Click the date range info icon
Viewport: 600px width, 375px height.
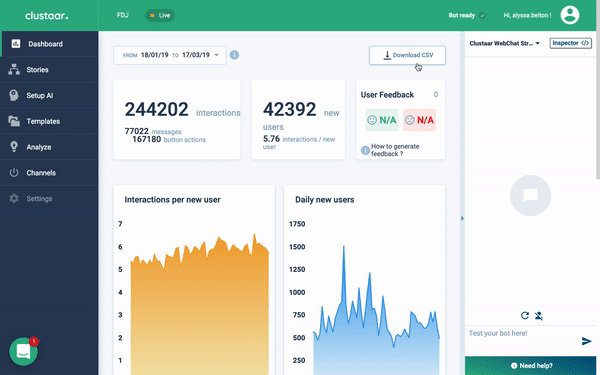[x=234, y=55]
